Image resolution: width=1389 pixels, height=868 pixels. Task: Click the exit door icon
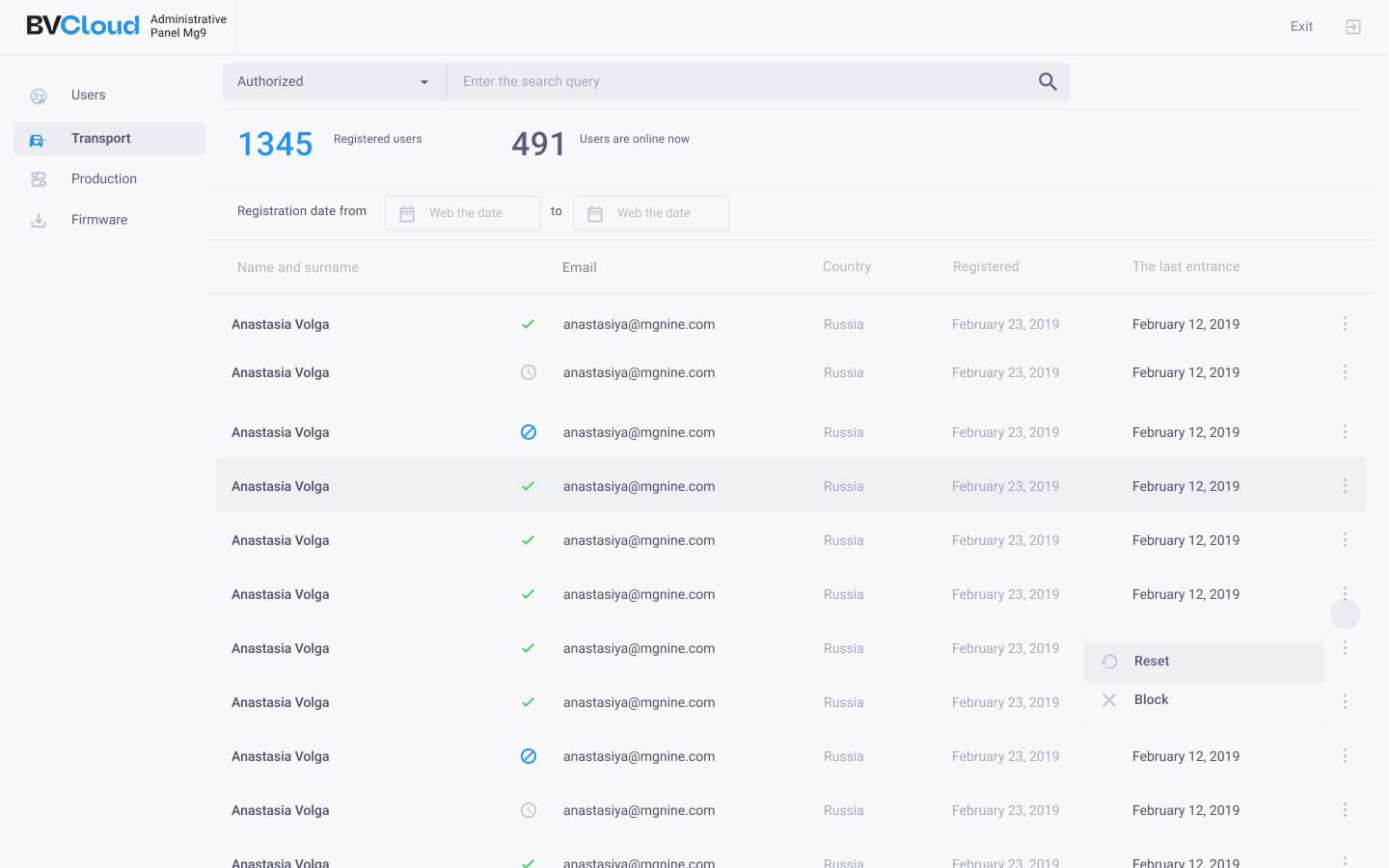(1353, 27)
